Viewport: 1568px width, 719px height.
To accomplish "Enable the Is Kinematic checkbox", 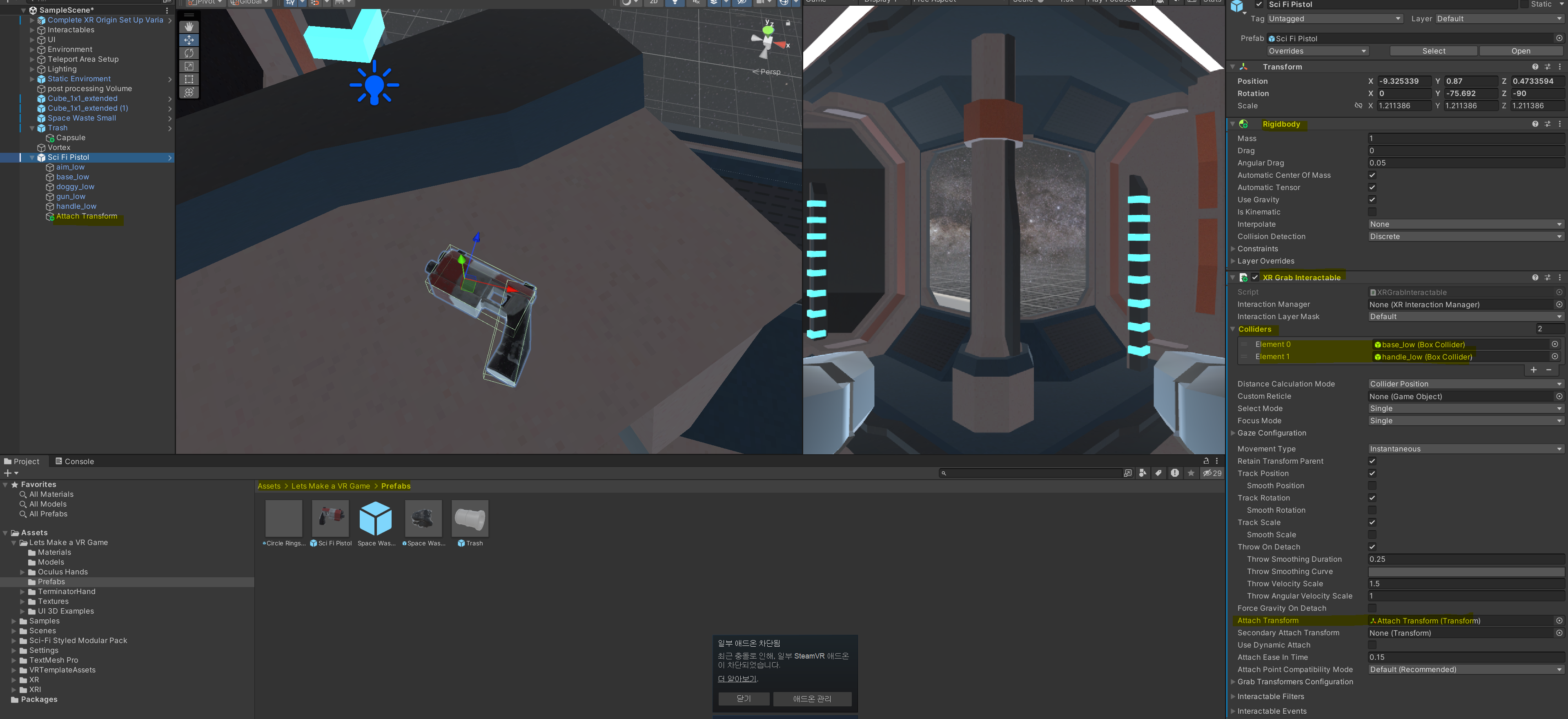I will click(1372, 212).
